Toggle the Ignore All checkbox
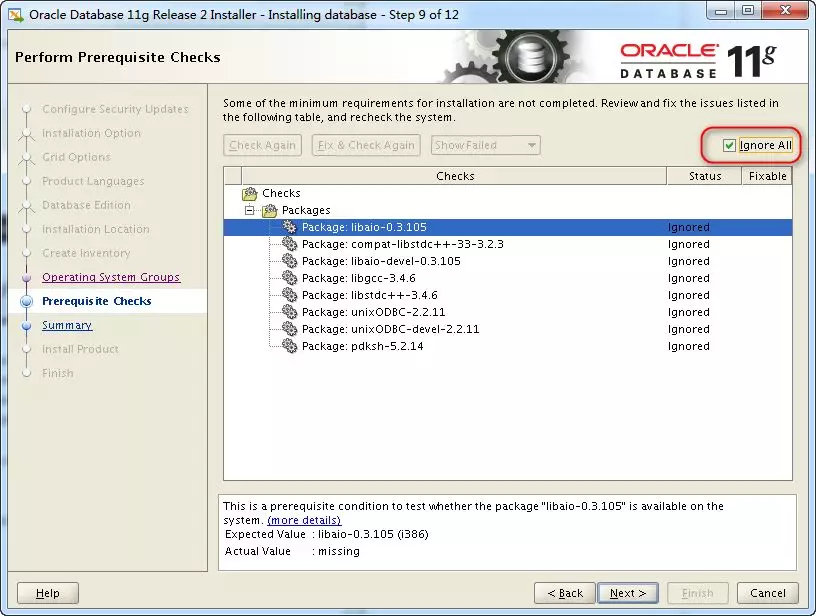 pos(729,145)
